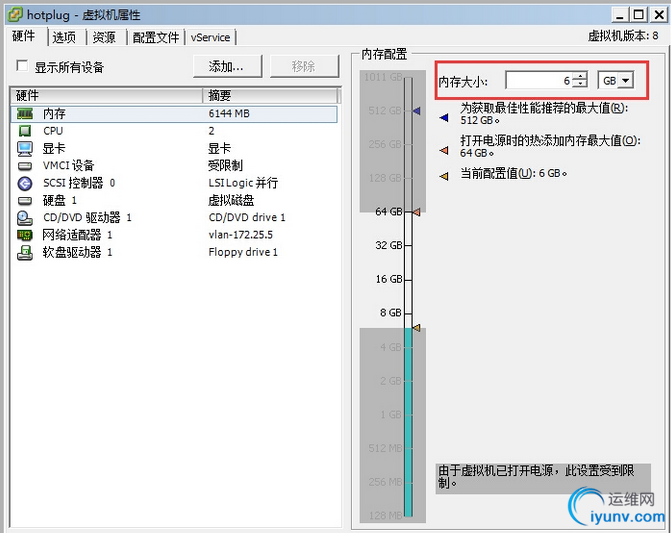Click the SCSI controller 0 icon
Image resolution: width=671 pixels, height=533 pixels.
tap(25, 183)
